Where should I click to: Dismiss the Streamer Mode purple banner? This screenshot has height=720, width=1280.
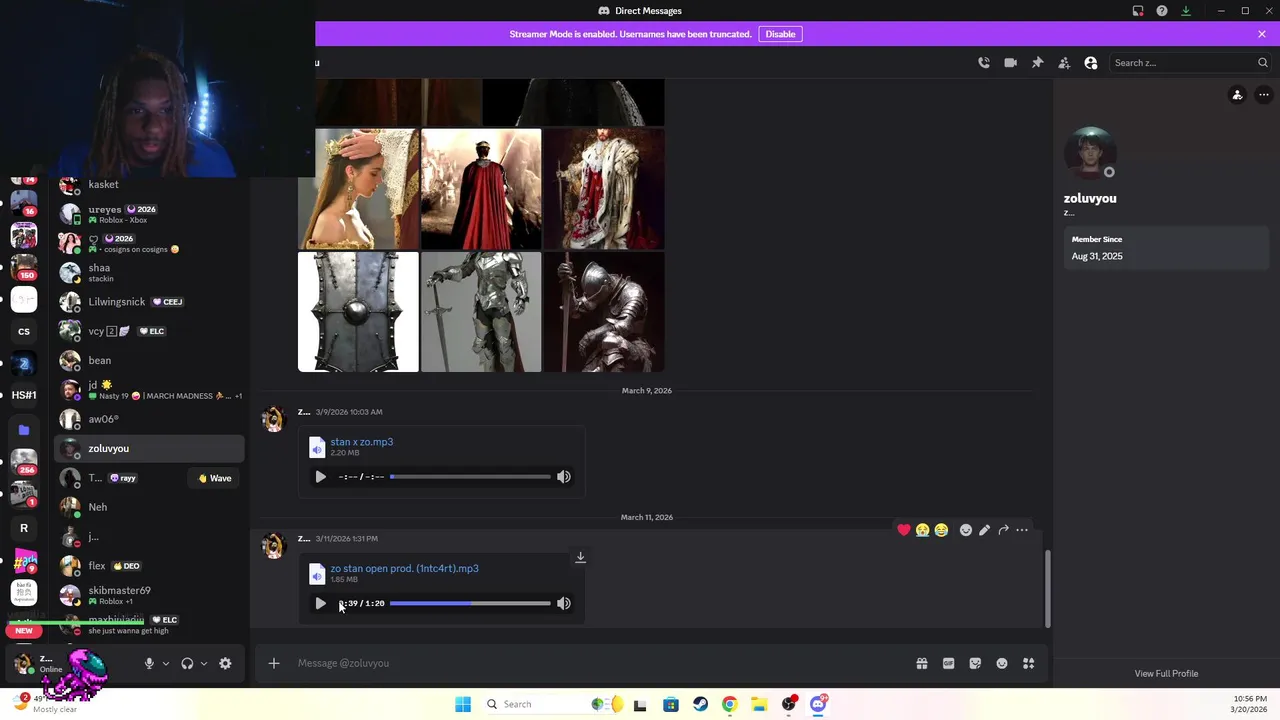[1262, 34]
